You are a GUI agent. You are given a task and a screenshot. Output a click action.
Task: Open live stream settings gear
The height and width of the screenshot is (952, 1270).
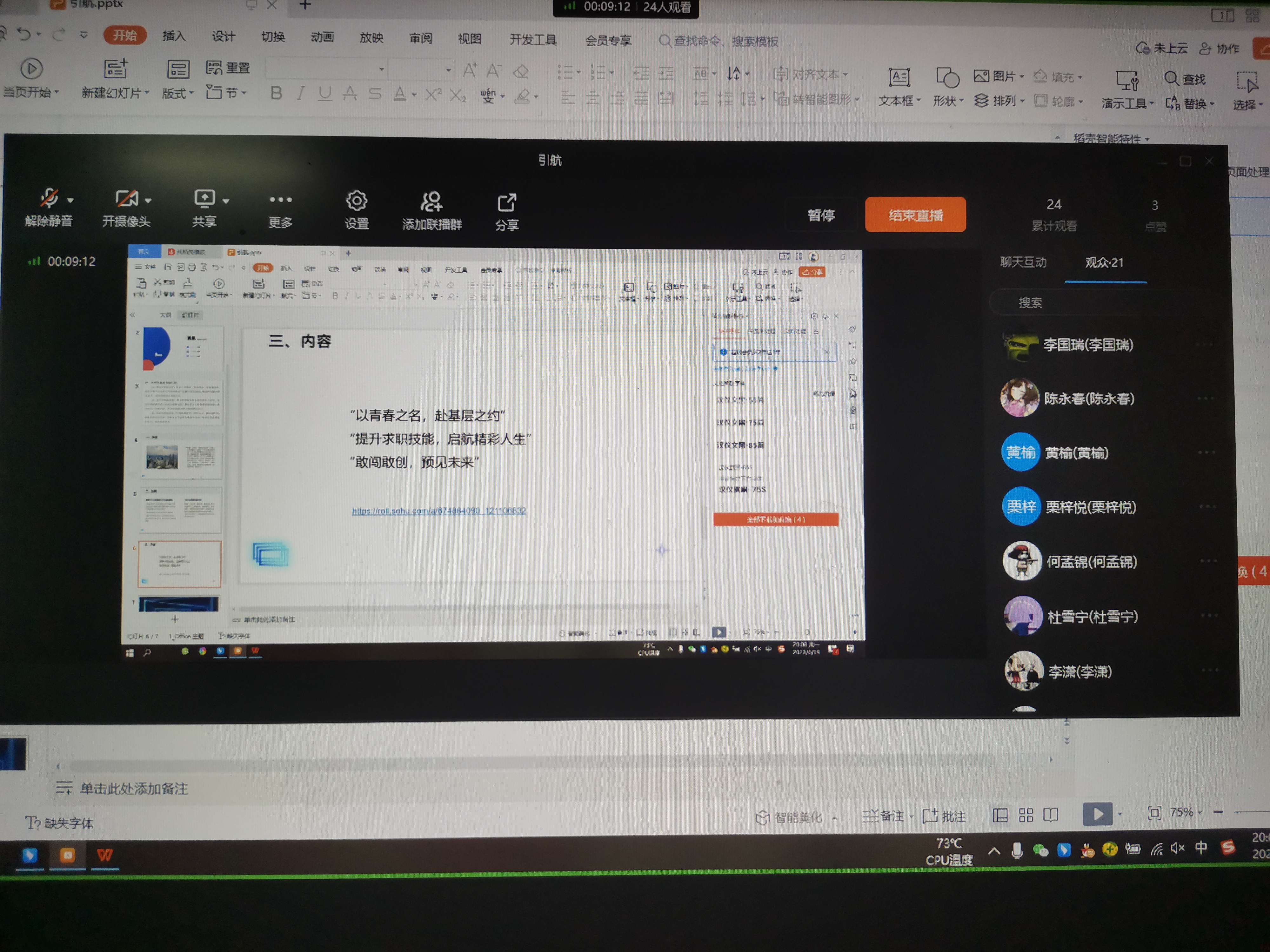coord(357,202)
